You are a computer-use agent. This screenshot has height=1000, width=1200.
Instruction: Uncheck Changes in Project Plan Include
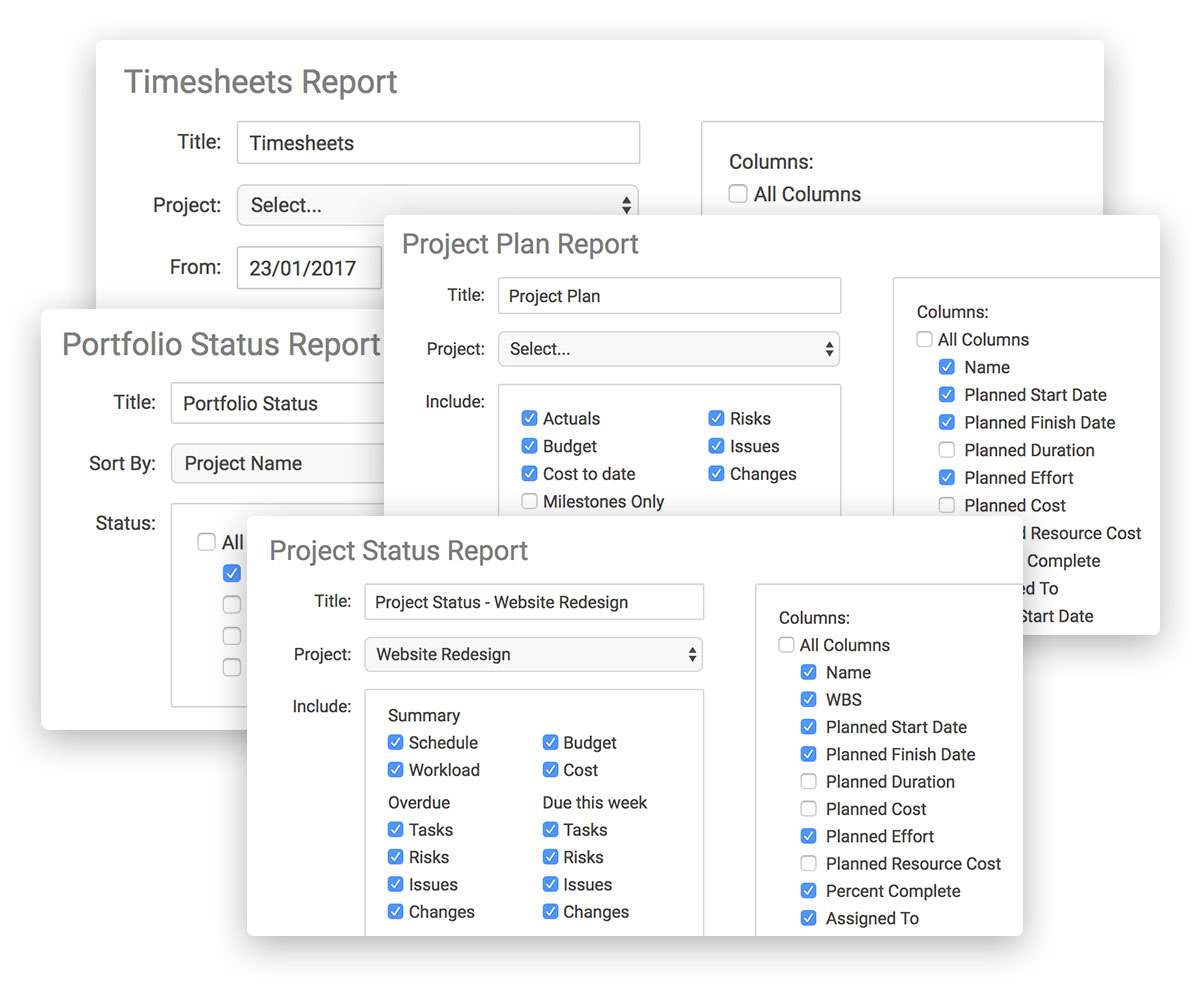pyautogui.click(x=716, y=474)
